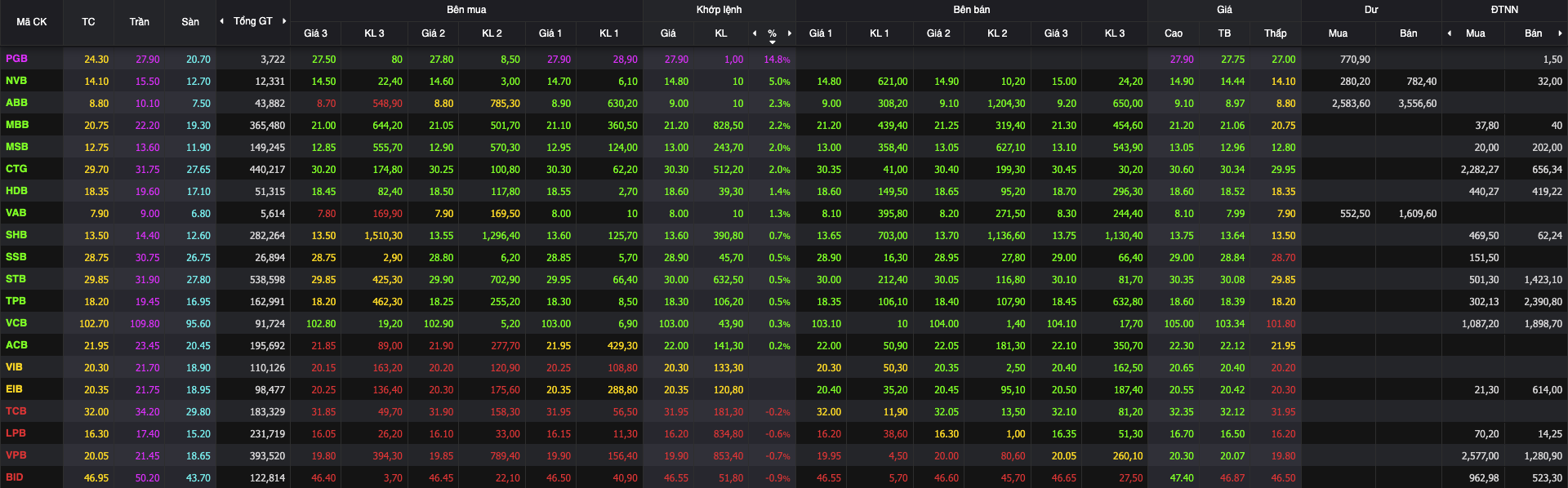Click PGB change percent 14.8%
Screen dimensions: 1568x488
[777, 60]
